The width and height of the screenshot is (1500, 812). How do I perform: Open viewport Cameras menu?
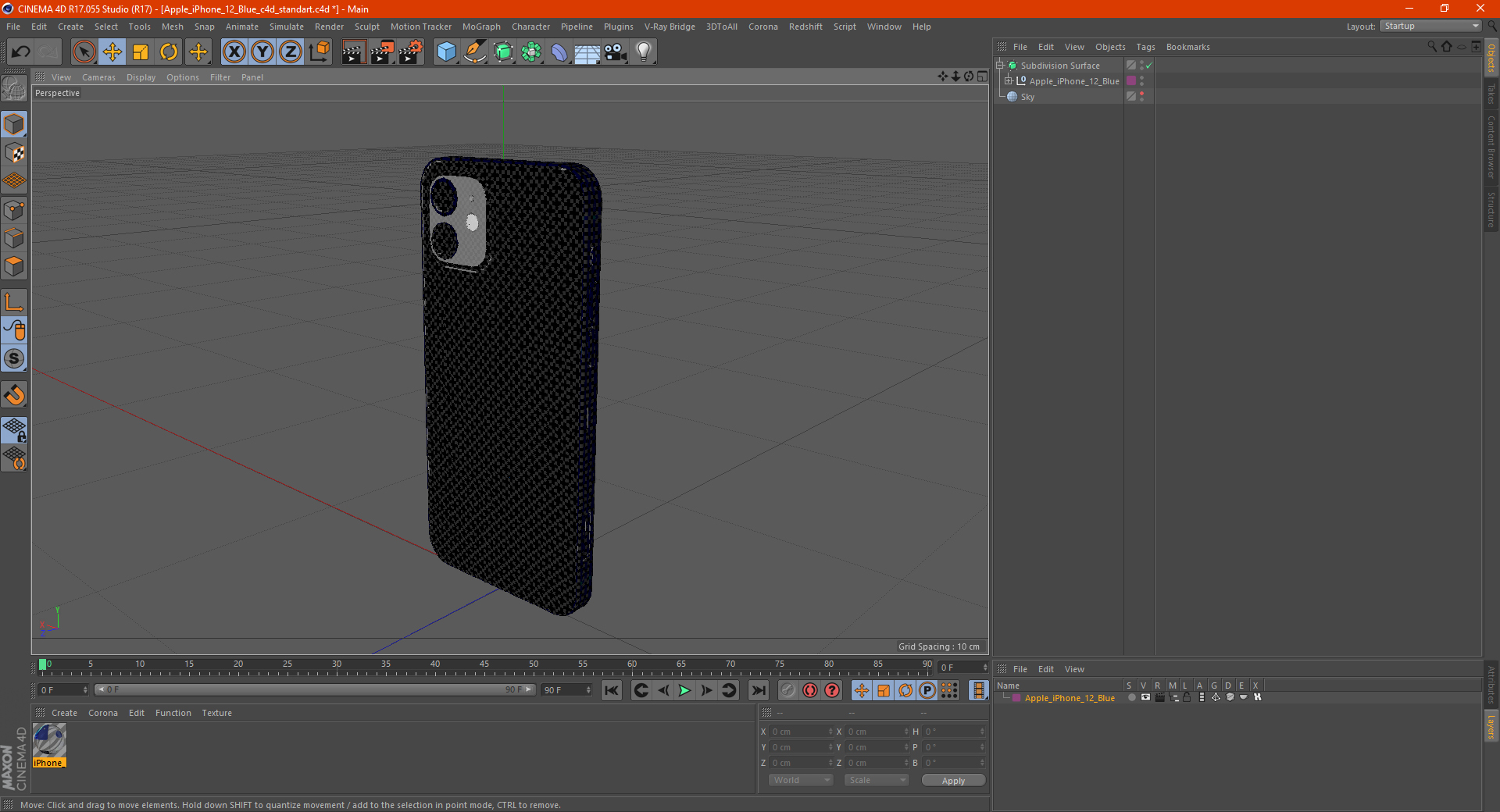pyautogui.click(x=98, y=77)
